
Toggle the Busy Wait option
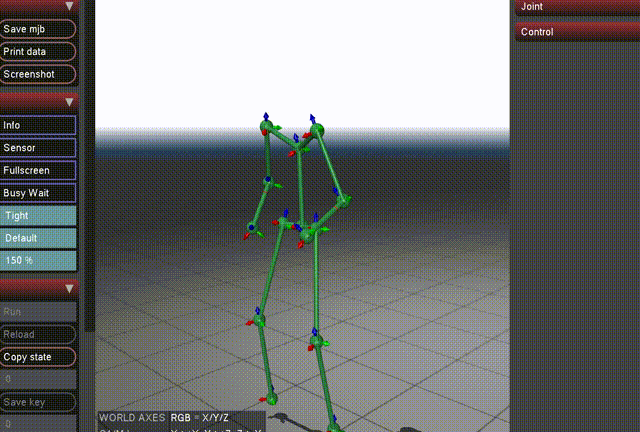pyautogui.click(x=38, y=193)
